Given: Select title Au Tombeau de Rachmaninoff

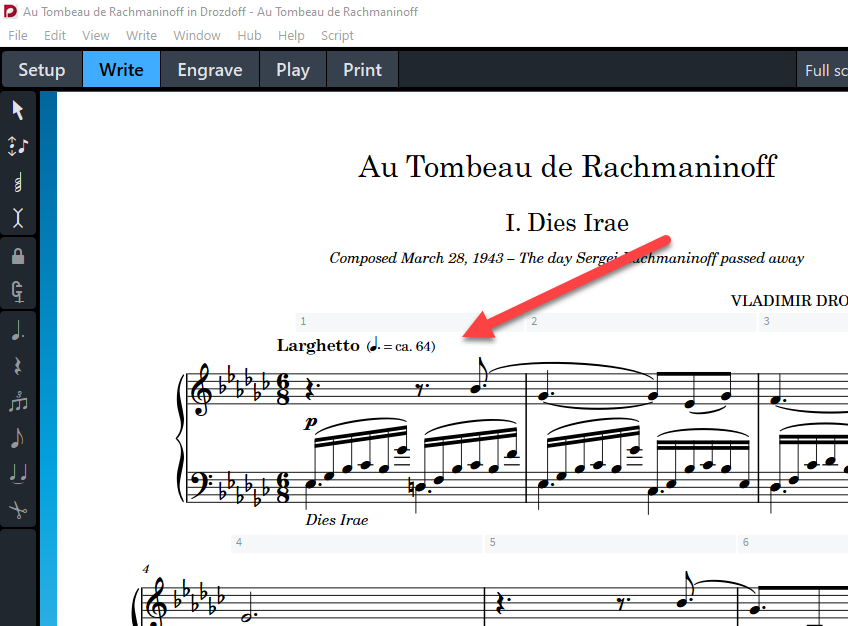Looking at the screenshot, I should 567,167.
